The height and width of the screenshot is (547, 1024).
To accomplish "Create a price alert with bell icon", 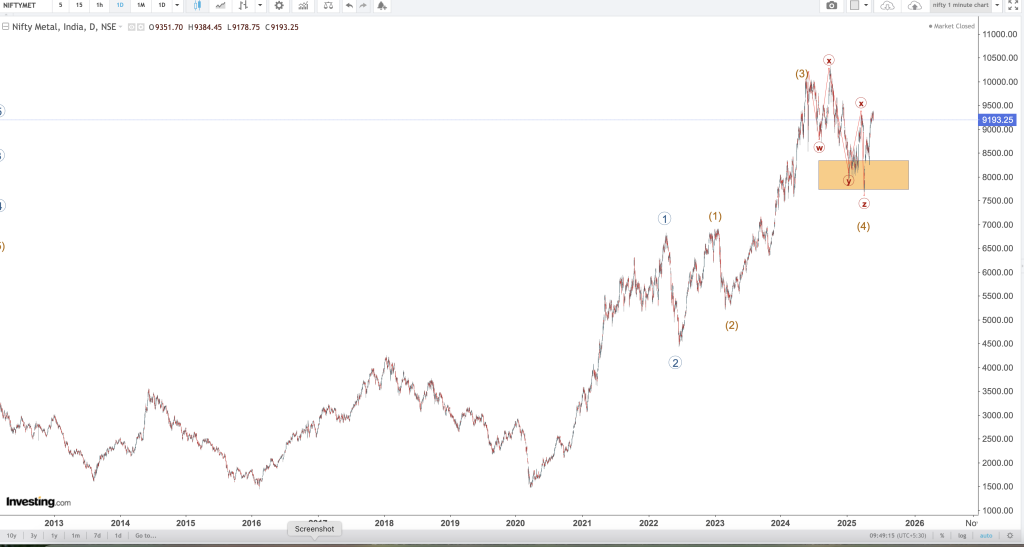I will pos(382,5).
